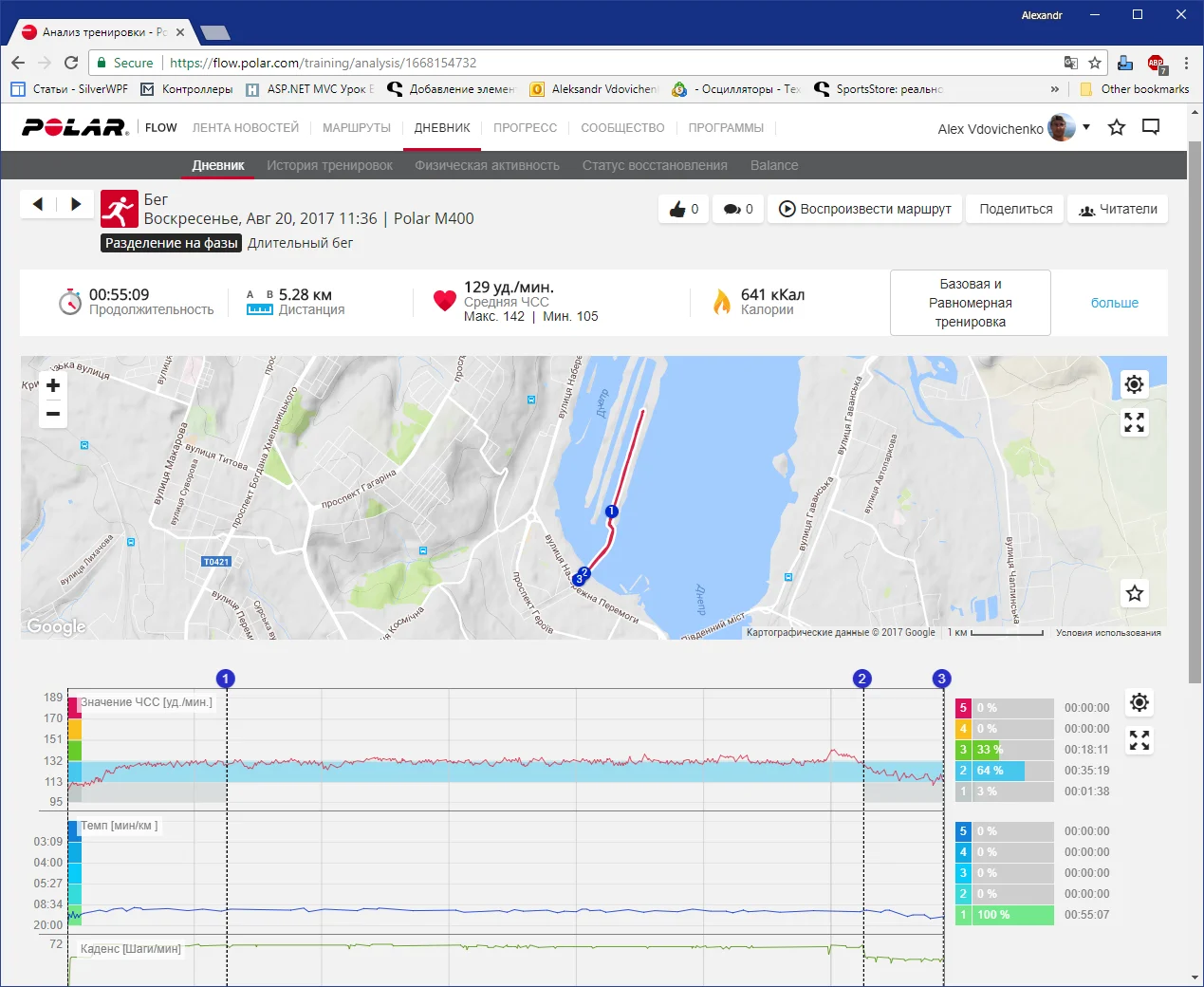Expand the map to fullscreen
The width and height of the screenshot is (1204, 987).
(1134, 422)
